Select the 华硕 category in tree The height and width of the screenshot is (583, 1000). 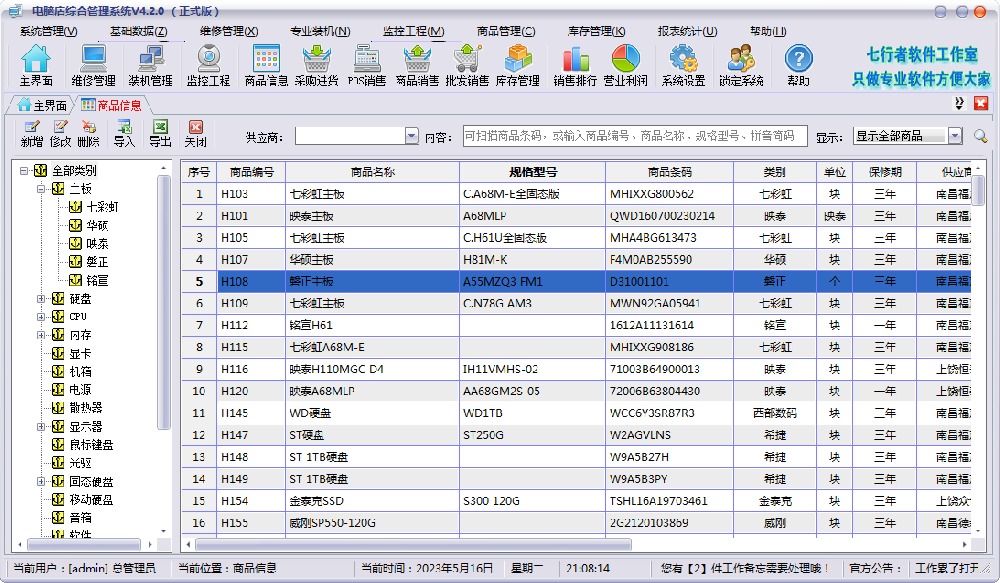coord(97,225)
